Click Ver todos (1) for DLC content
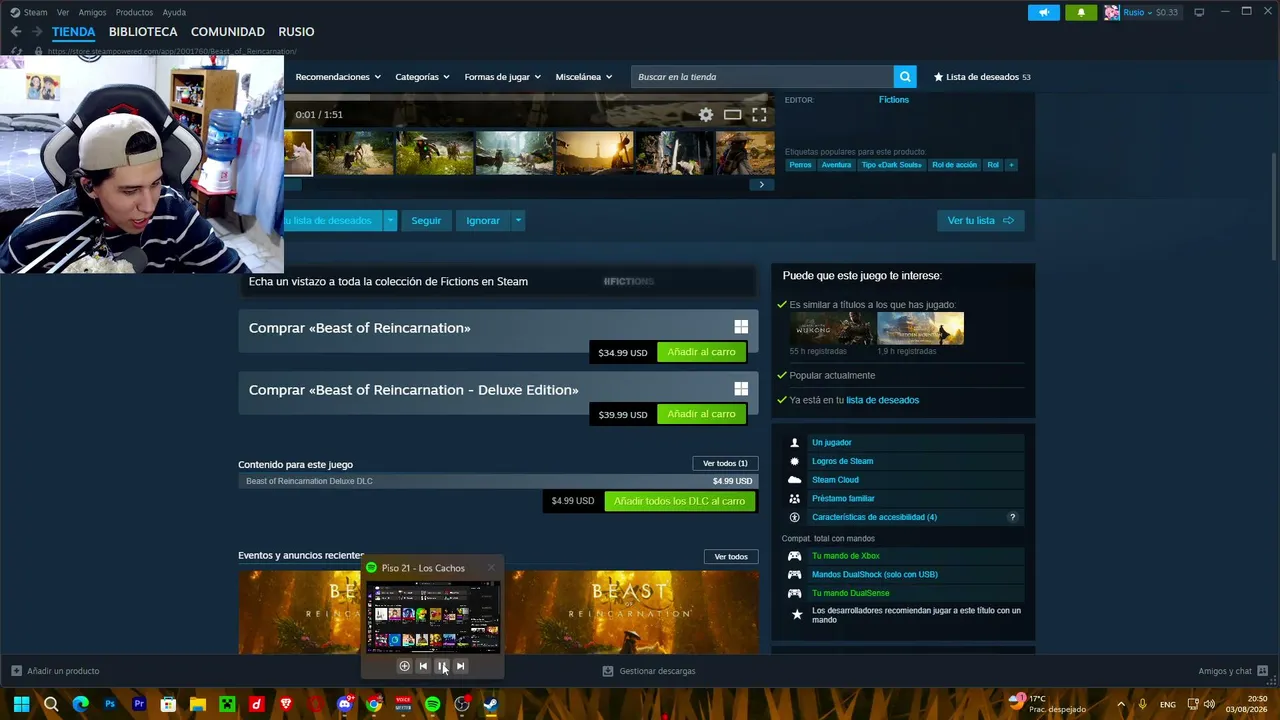1280x720 pixels. [725, 464]
